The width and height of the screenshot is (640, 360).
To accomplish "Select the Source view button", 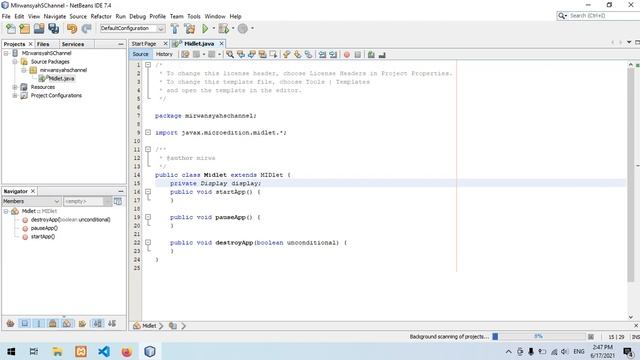I will pyautogui.click(x=140, y=54).
